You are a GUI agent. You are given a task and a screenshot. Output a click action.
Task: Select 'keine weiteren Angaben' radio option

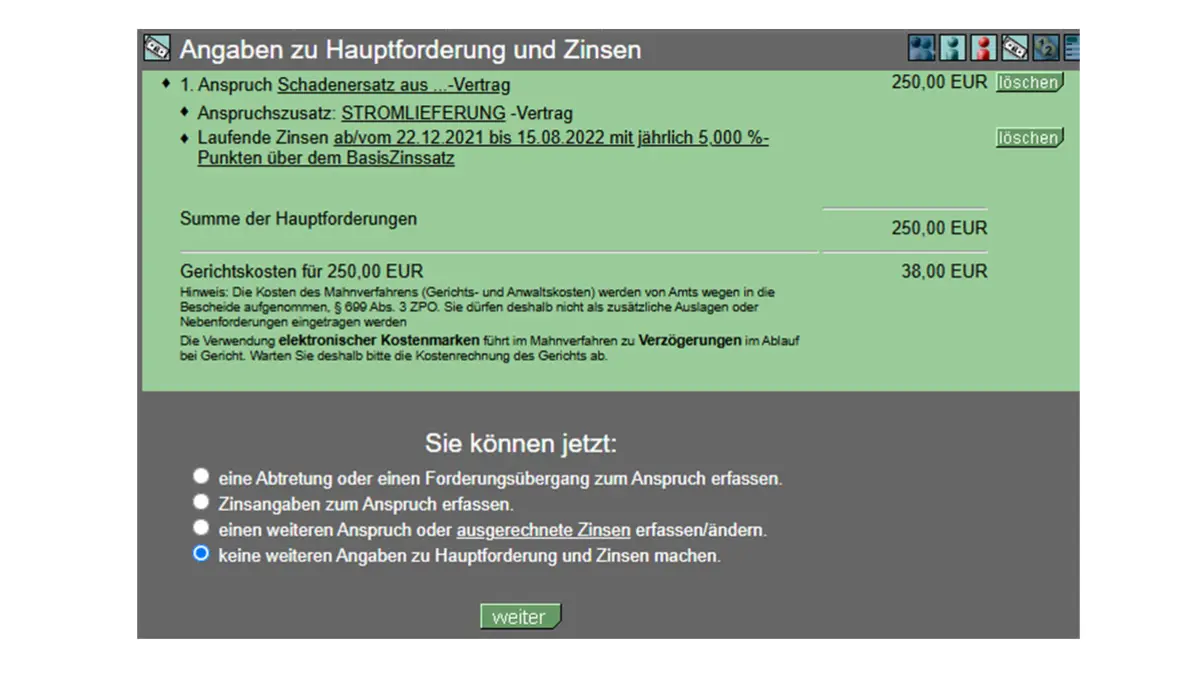(x=201, y=553)
